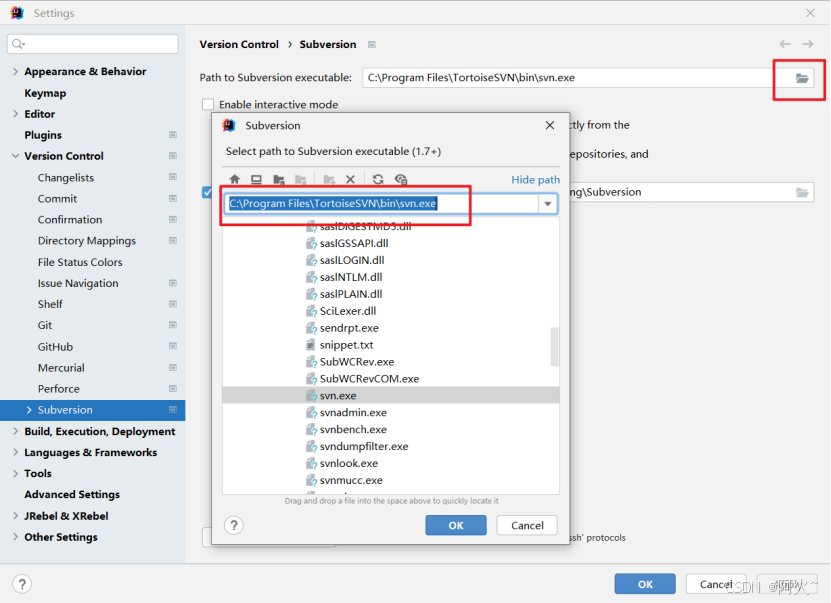Focus the settings search field
The height and width of the screenshot is (603, 831).
coord(93,43)
